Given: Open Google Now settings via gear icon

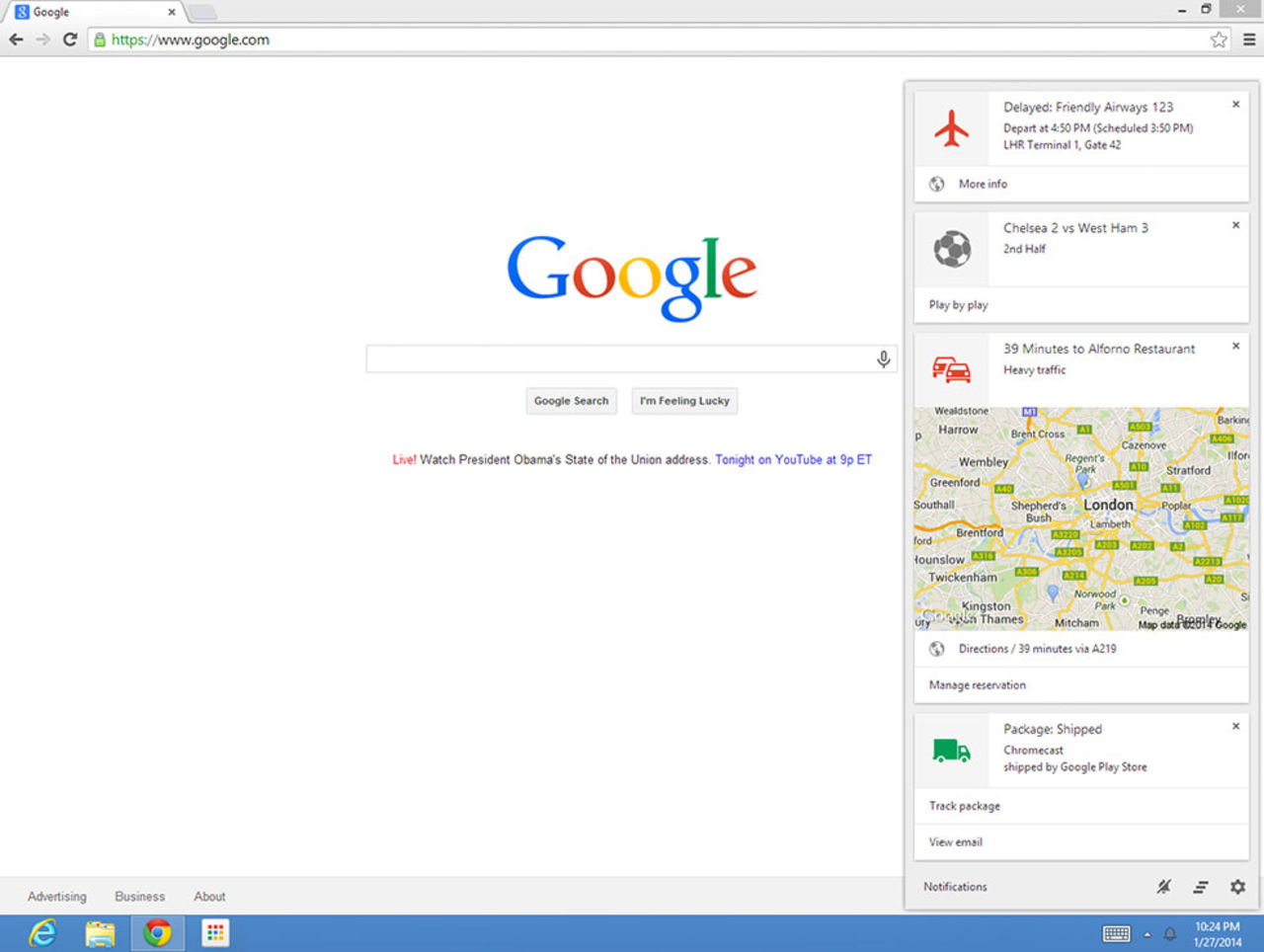Looking at the screenshot, I should (1236, 887).
